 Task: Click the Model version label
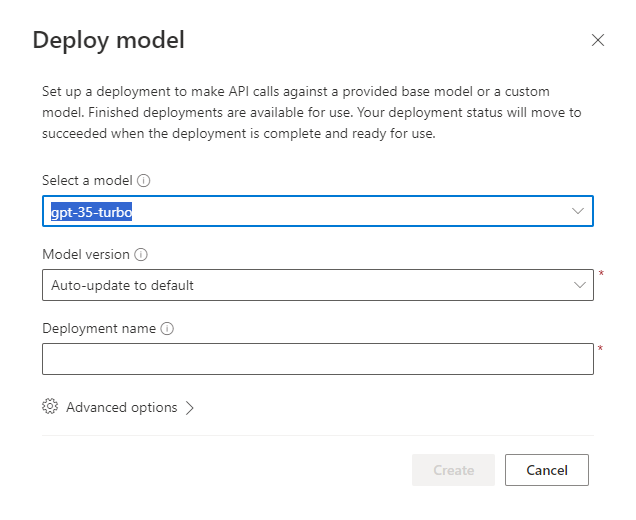coord(86,255)
